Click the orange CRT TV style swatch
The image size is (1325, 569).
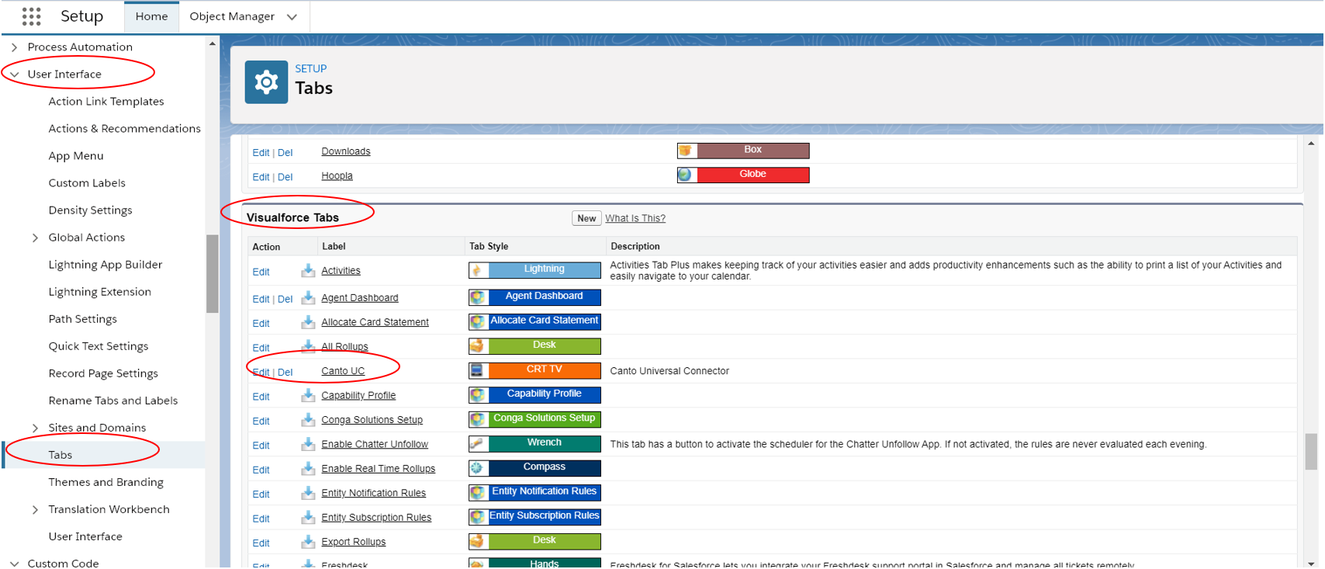tap(544, 370)
